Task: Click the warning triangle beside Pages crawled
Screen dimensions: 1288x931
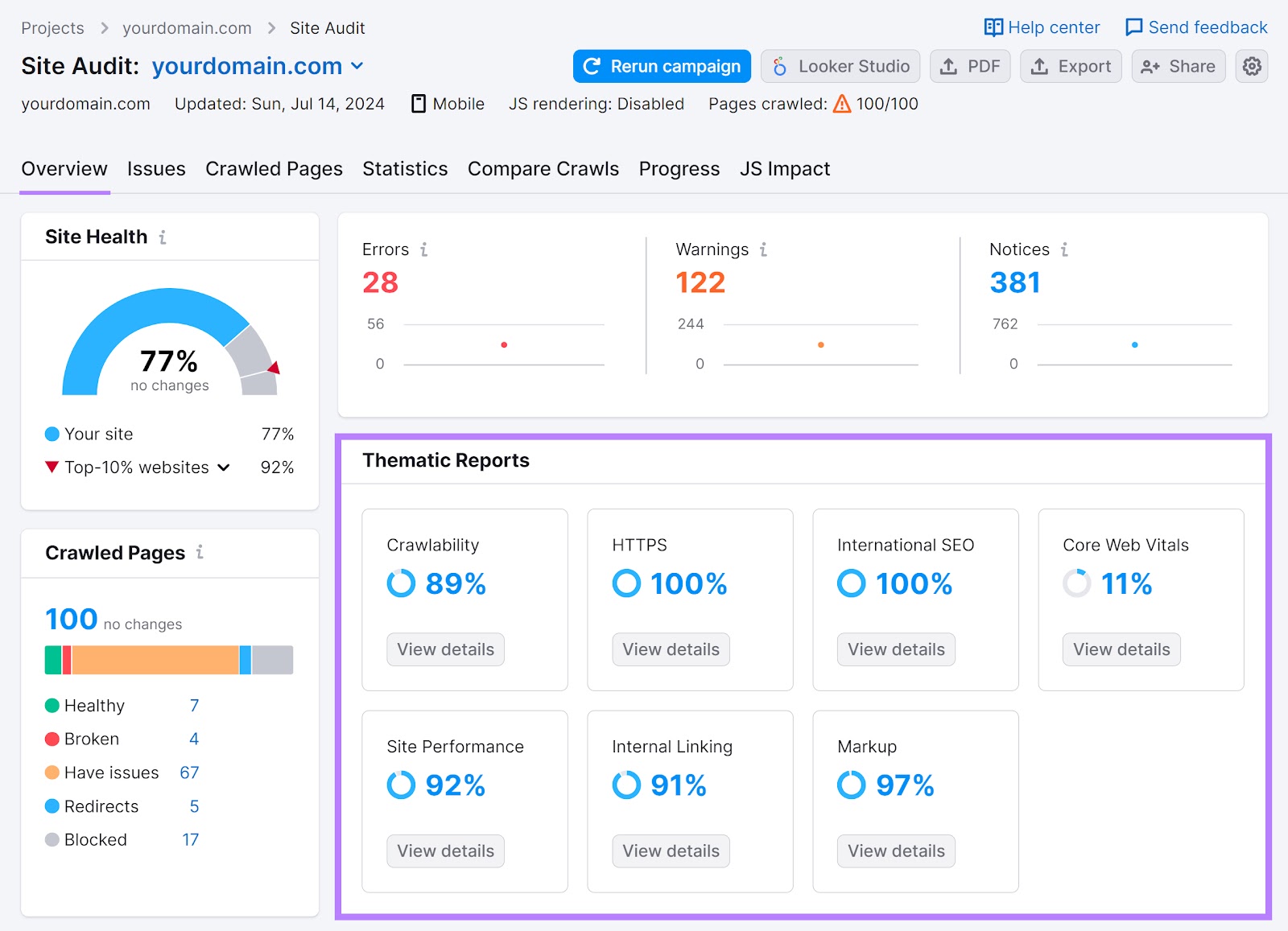Action: coord(840,103)
